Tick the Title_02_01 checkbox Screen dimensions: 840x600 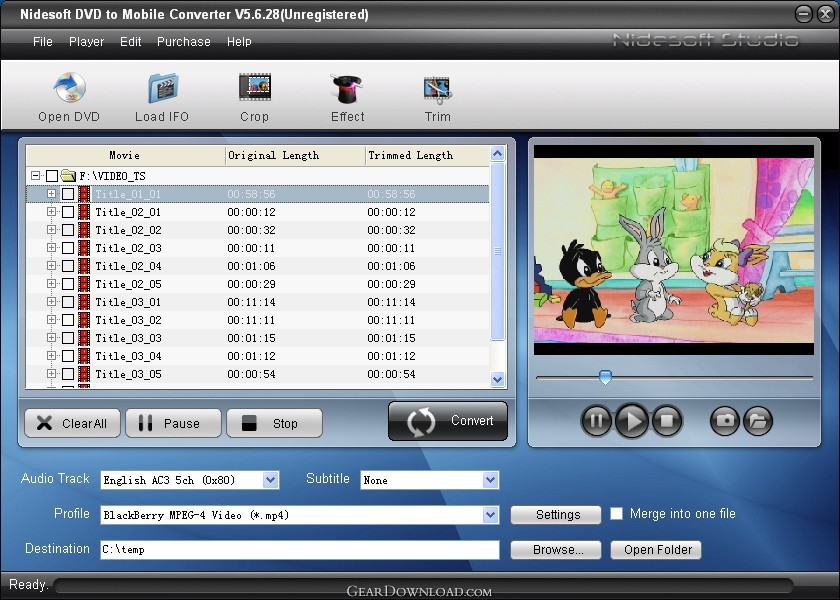click(68, 212)
